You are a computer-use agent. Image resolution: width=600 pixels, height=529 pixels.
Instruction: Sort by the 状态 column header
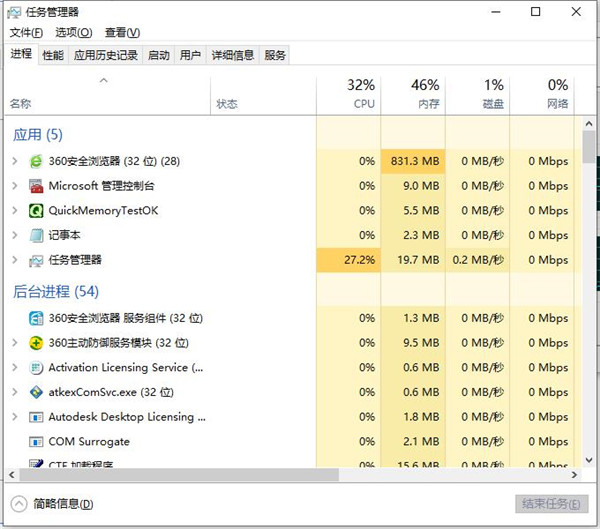[x=263, y=95]
